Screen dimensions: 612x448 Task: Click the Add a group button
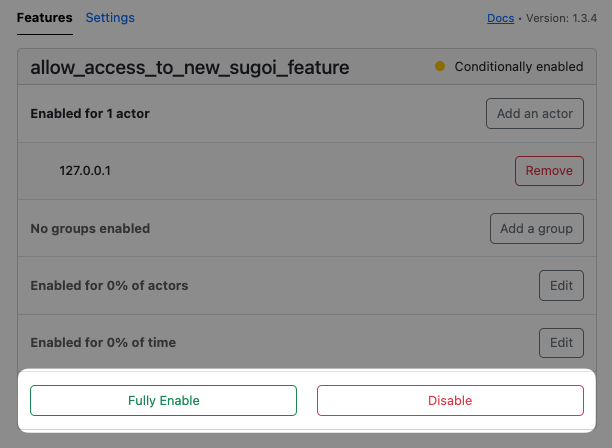tap(537, 228)
